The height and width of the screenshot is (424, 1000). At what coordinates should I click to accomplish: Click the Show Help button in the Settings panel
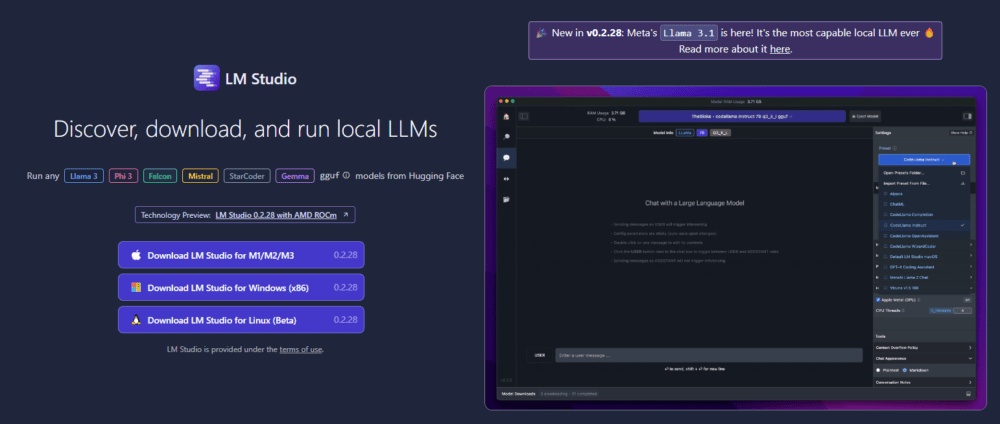point(960,133)
